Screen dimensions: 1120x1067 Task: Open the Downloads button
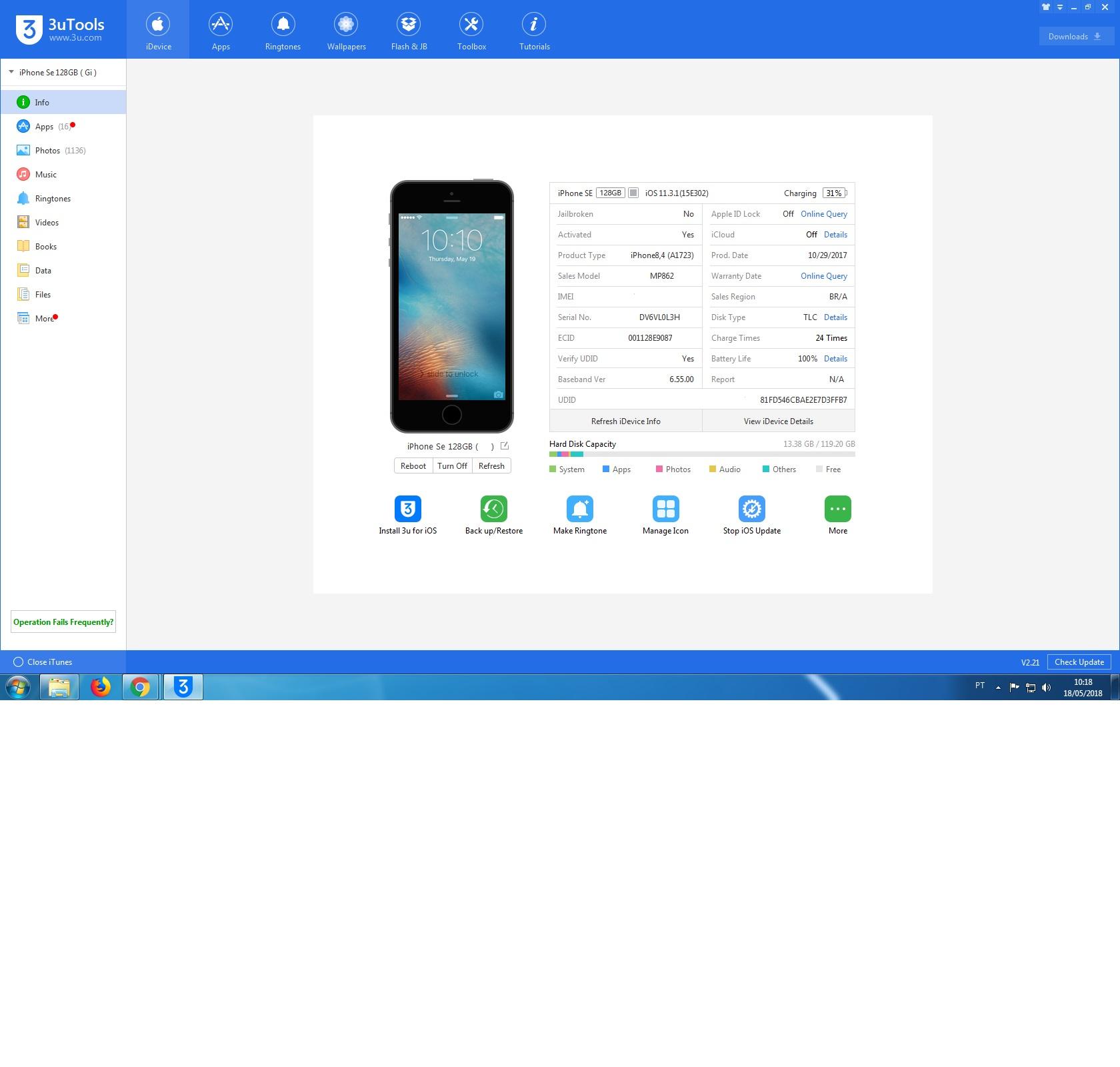click(1075, 37)
